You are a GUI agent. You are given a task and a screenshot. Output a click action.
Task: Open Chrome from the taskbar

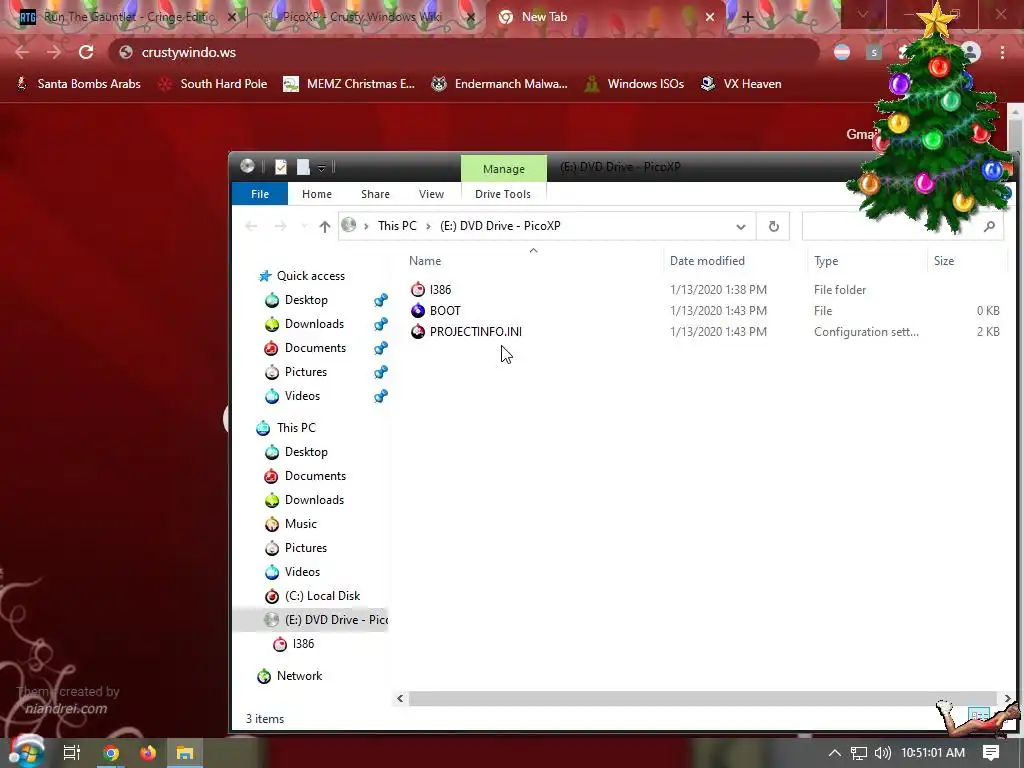coord(111,753)
